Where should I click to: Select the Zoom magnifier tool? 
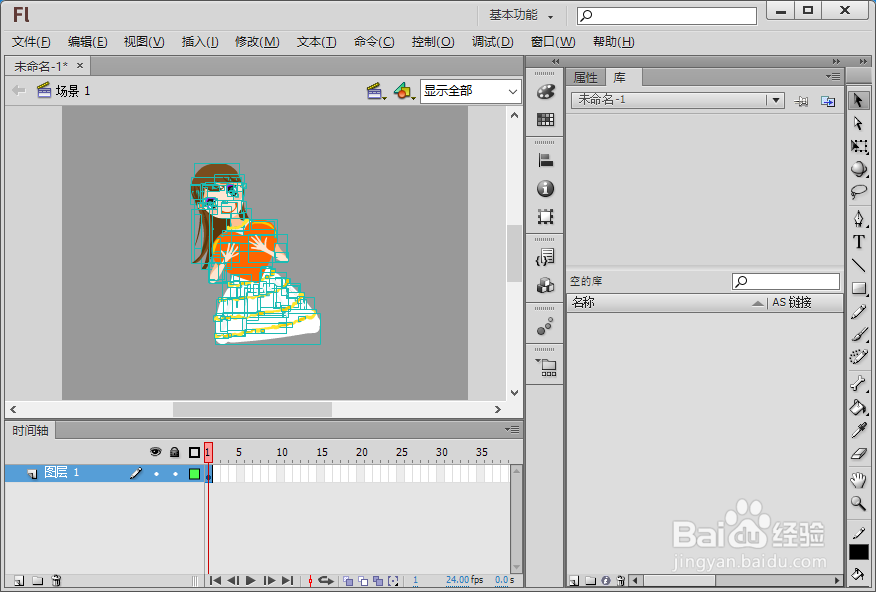coord(859,503)
